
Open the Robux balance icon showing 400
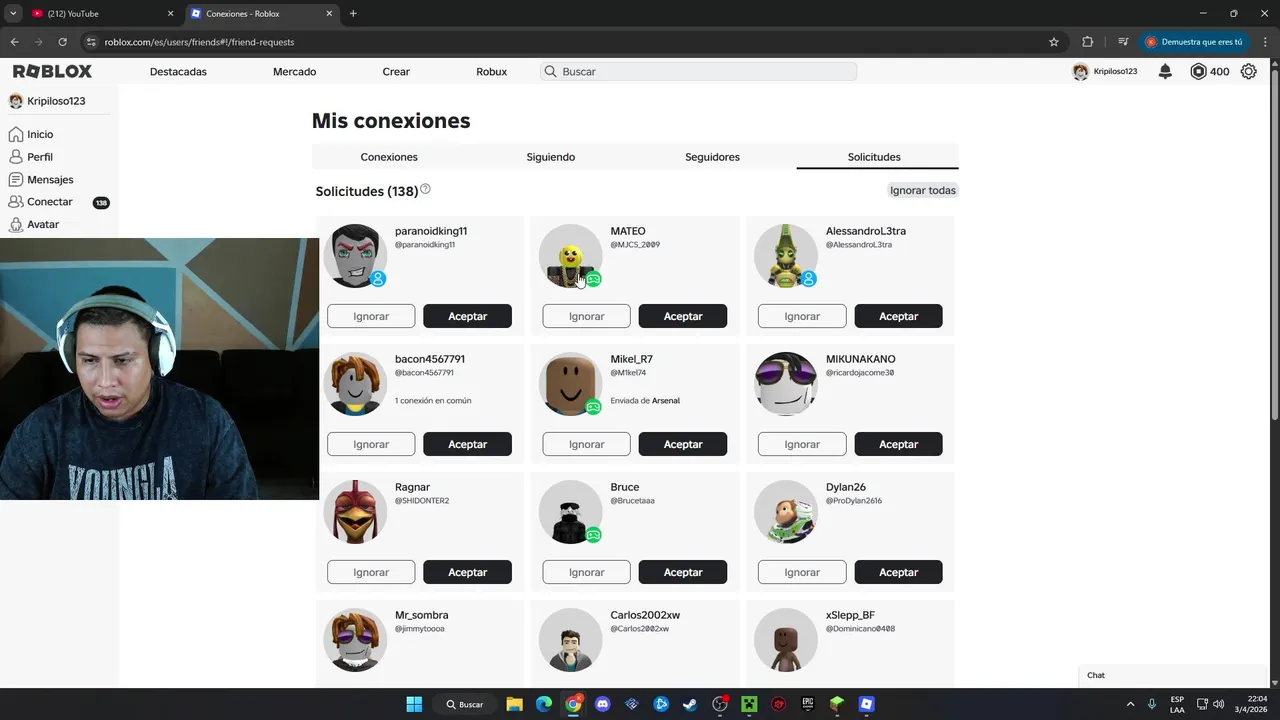(1199, 72)
